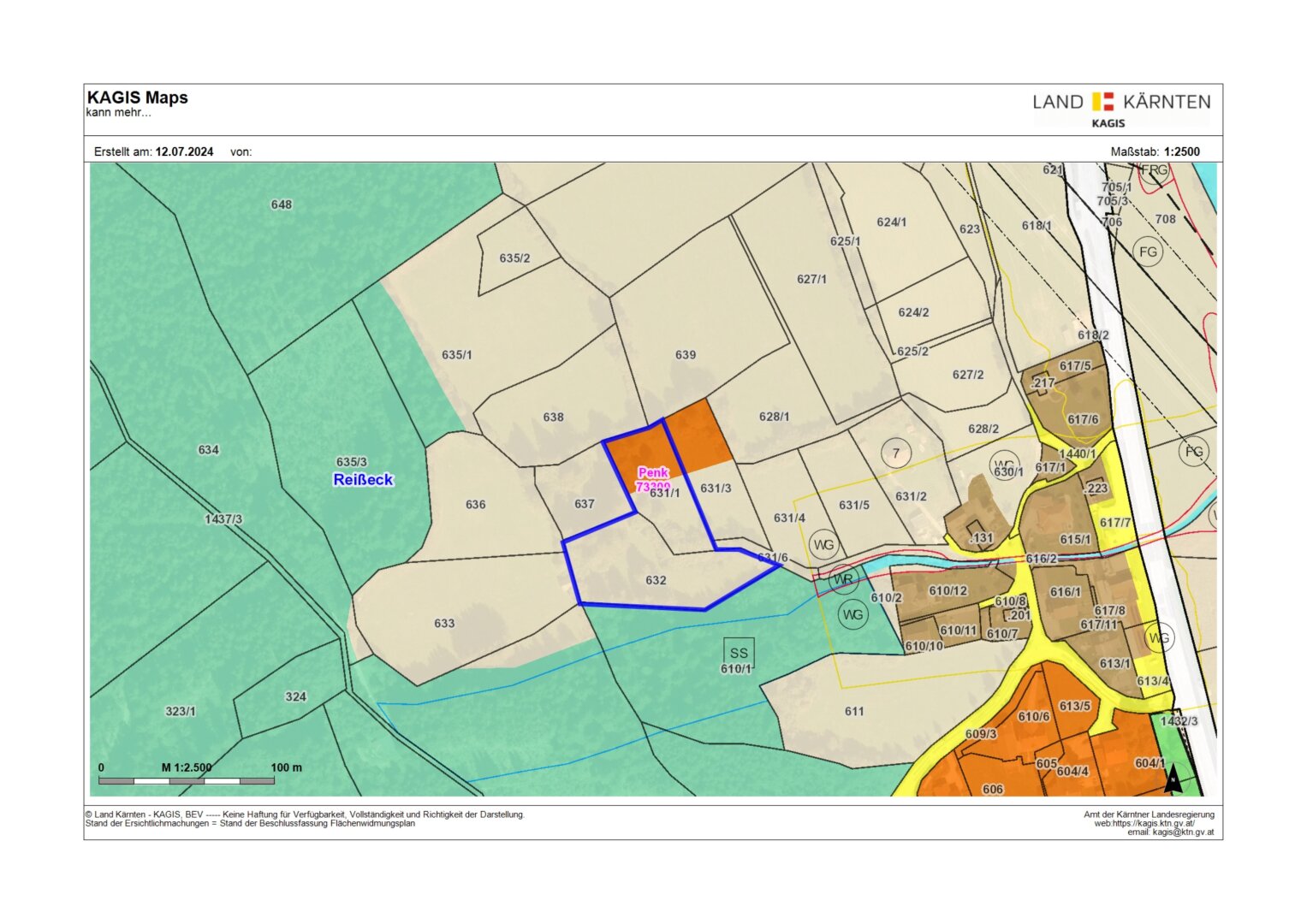Click the circled 7 zoning symbol
This screenshot has width=1307, height=924.
coord(896,453)
